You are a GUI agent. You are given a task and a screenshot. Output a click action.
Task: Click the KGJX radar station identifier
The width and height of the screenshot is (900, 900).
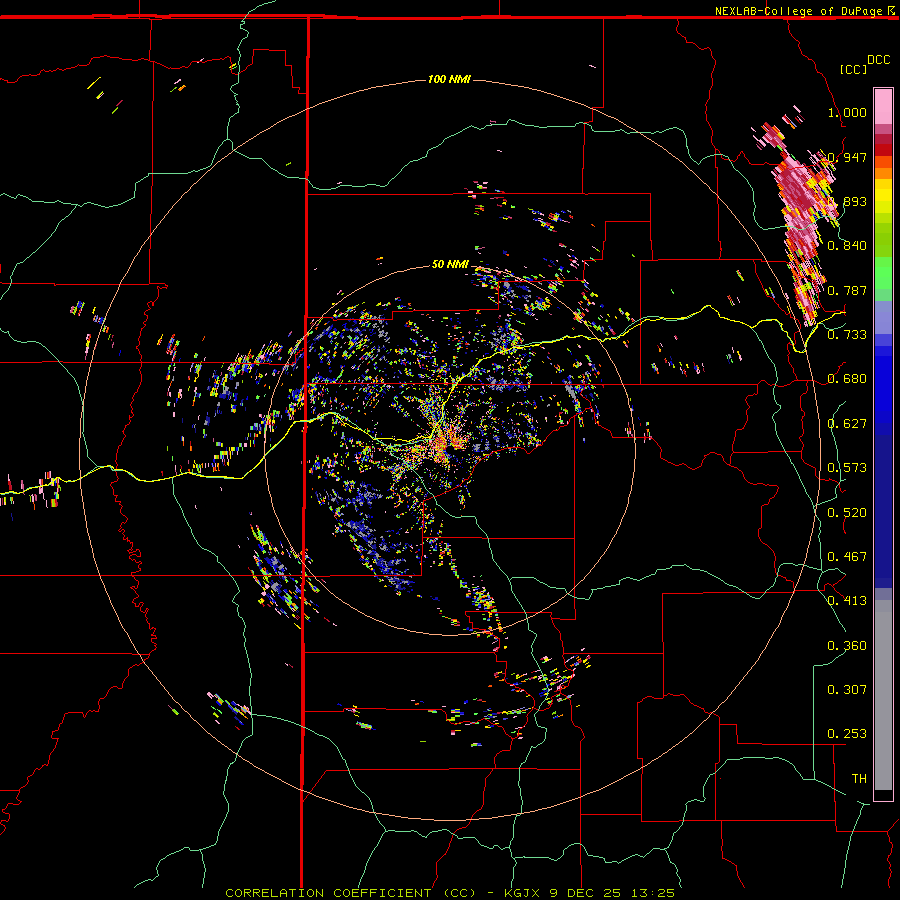[x=521, y=893]
